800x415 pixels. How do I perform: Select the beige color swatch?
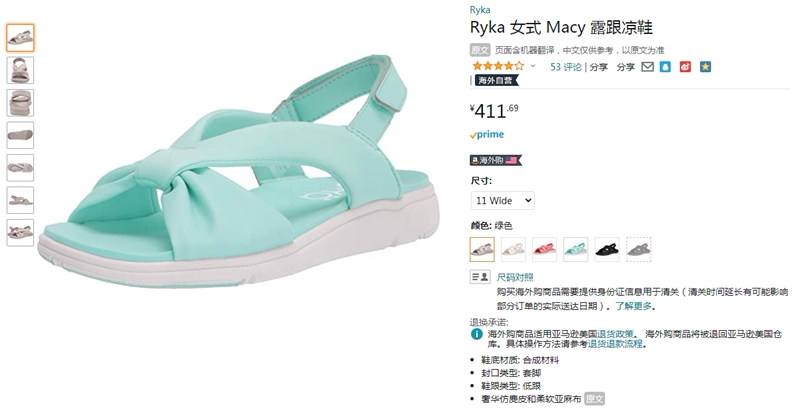coord(513,249)
